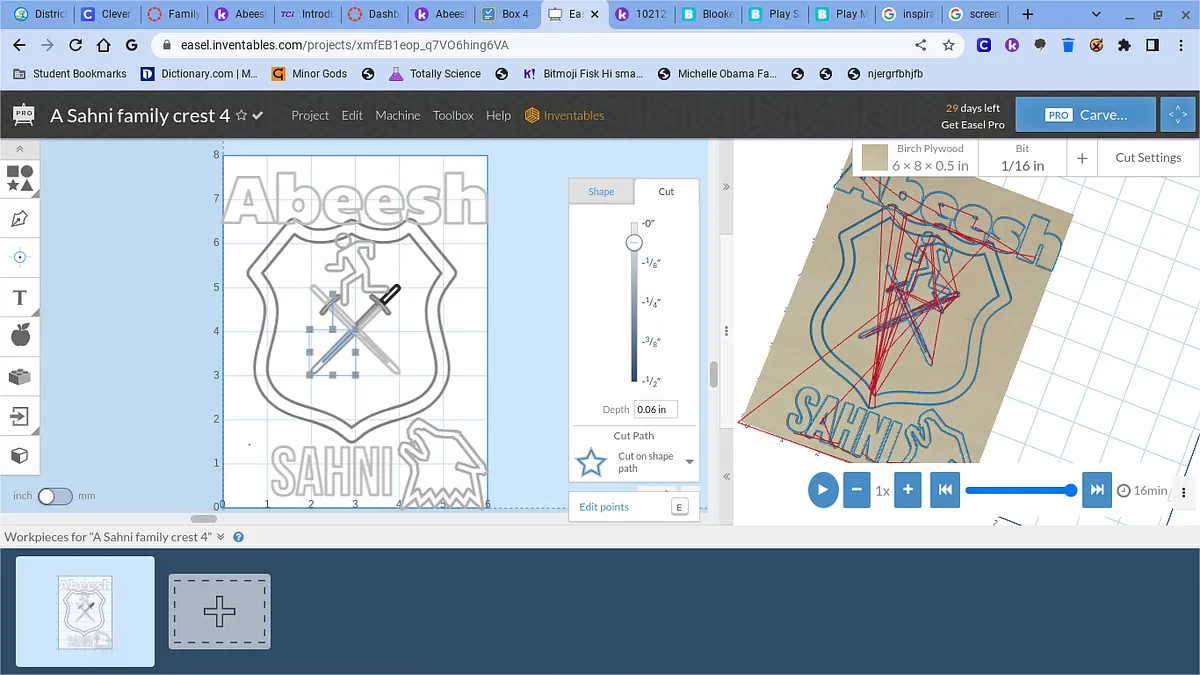Open Cut Settings
This screenshot has width=1200, height=675.
tap(1148, 158)
